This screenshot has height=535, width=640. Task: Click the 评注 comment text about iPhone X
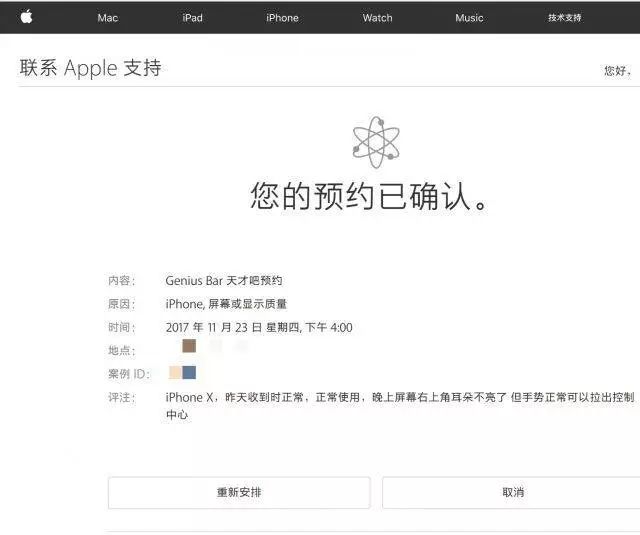tap(400, 406)
